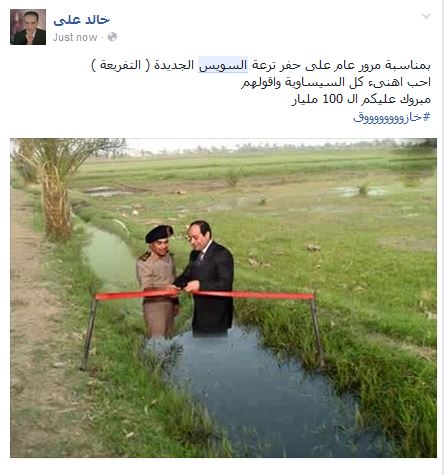Click the globe public privacy icon
Viewport: 444px width, 475px height.
(112, 37)
